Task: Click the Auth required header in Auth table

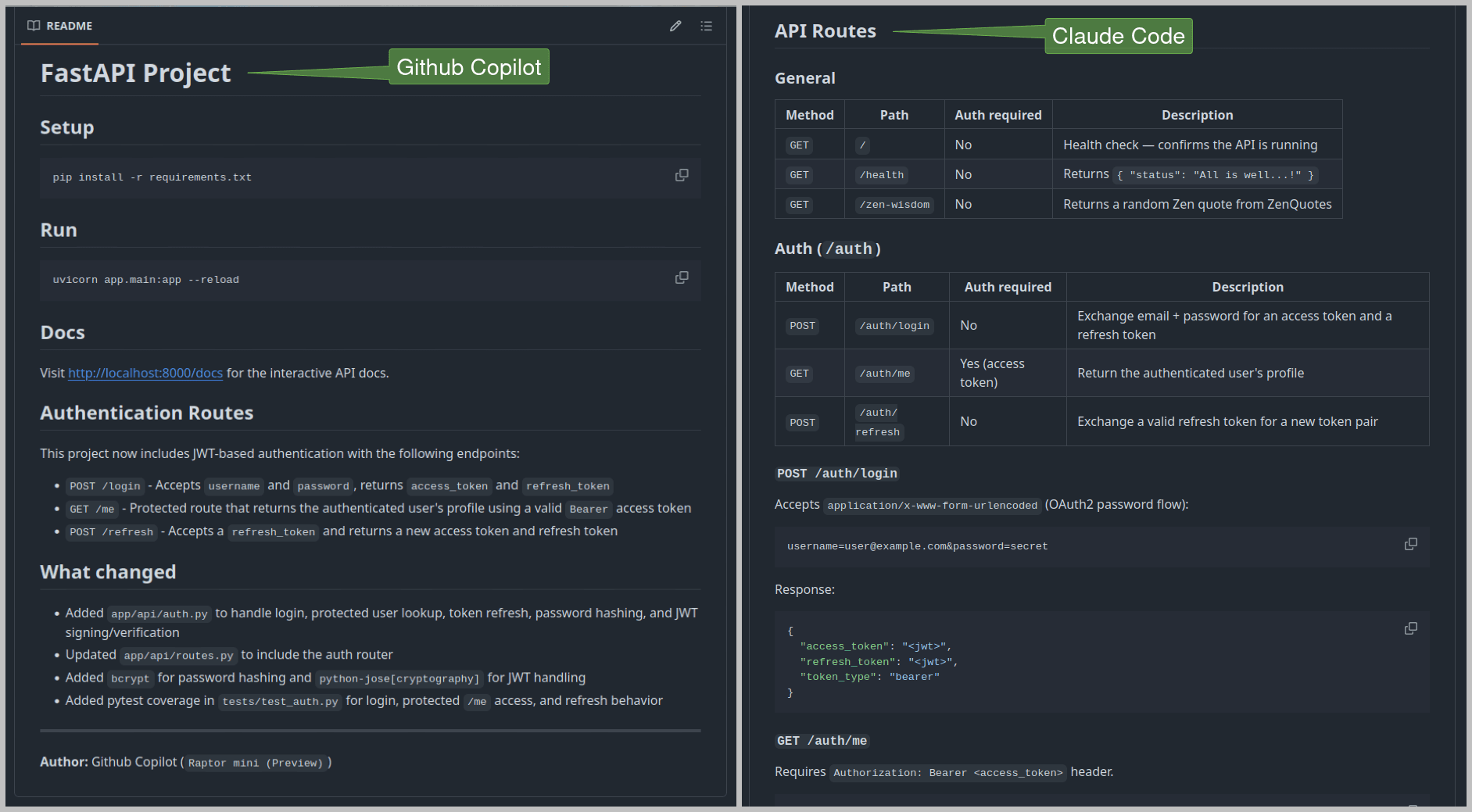Action: point(1008,287)
